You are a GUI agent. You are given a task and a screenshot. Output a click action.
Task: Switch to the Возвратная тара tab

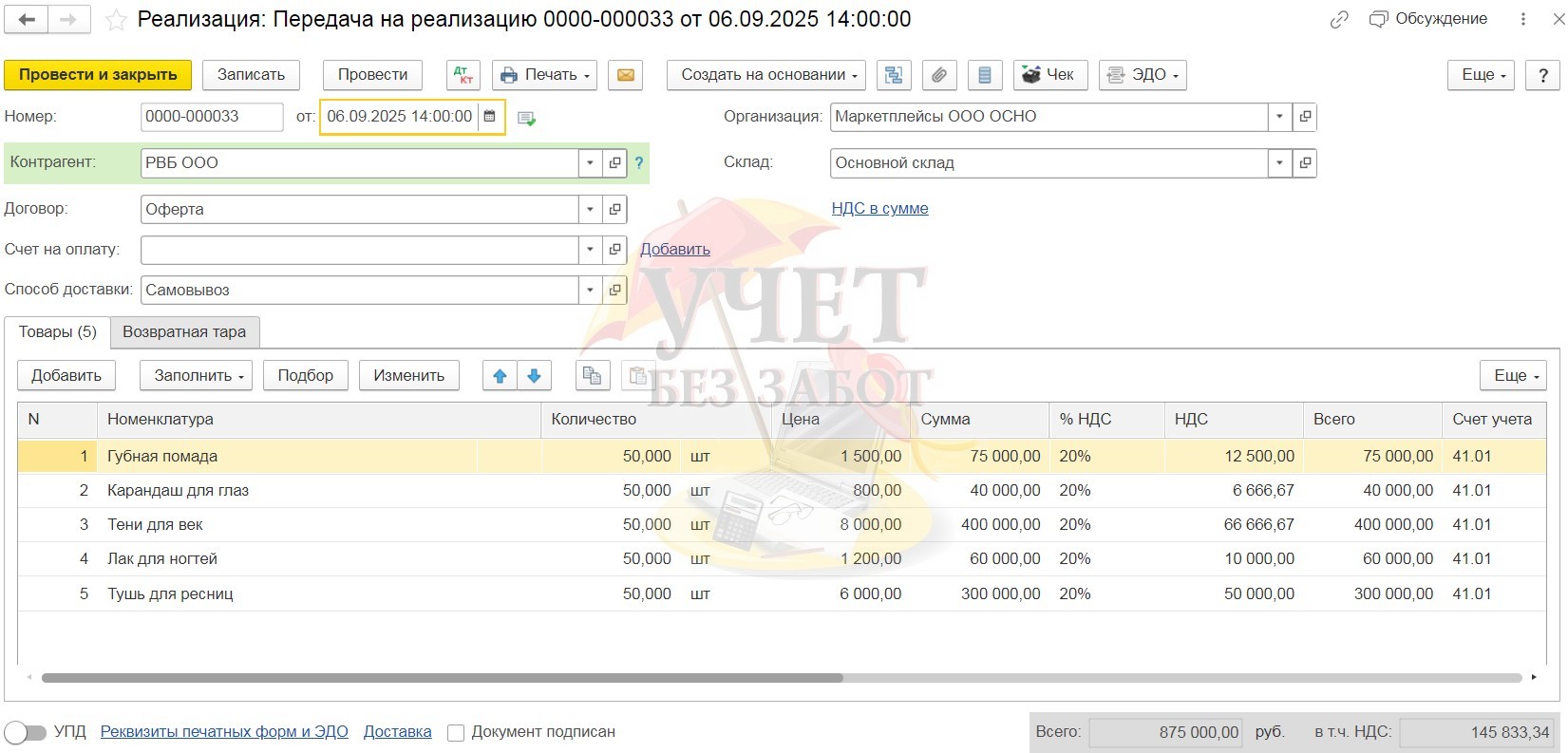(184, 332)
